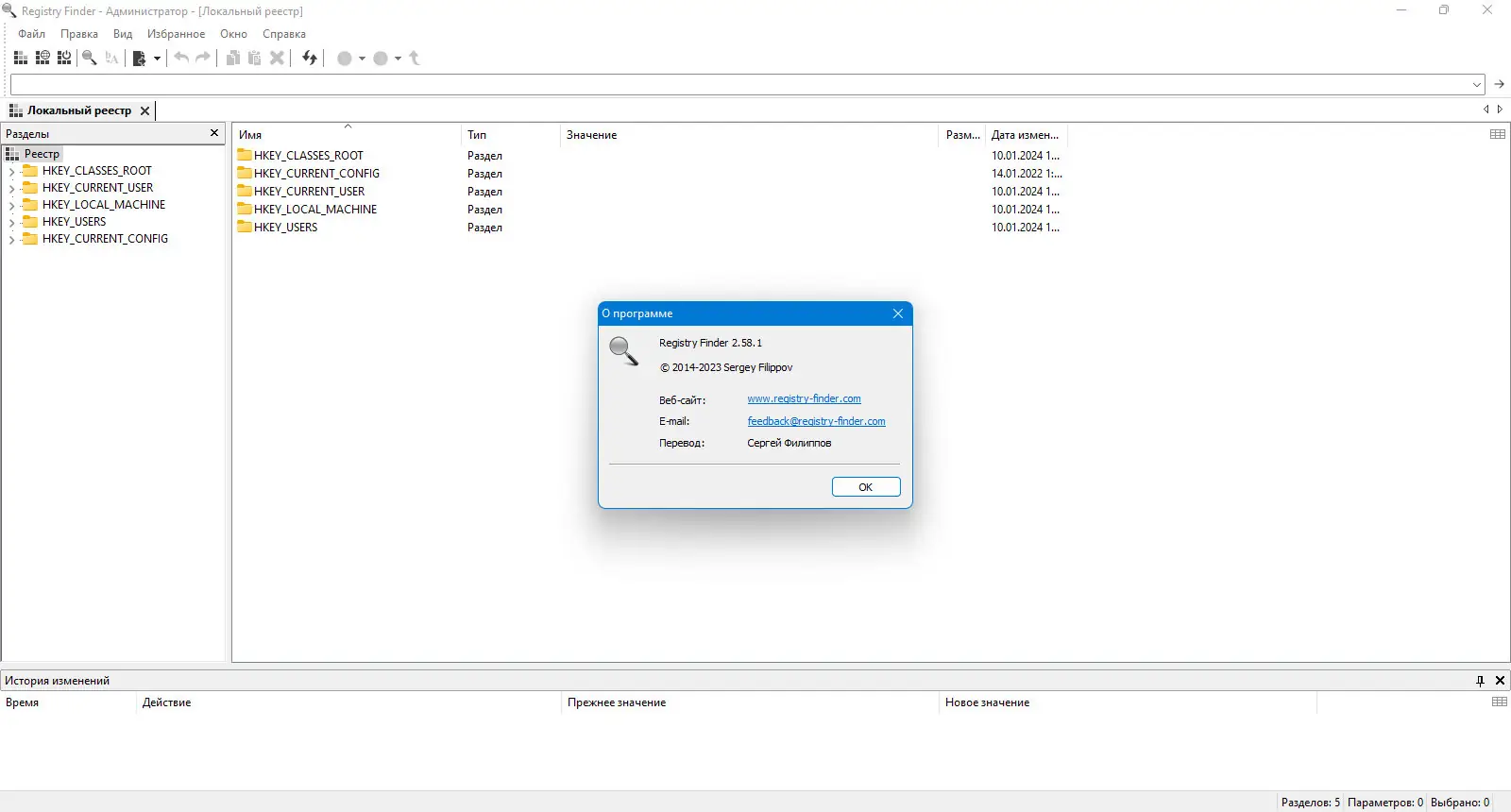Close the Локальный реестр tab

tap(144, 110)
